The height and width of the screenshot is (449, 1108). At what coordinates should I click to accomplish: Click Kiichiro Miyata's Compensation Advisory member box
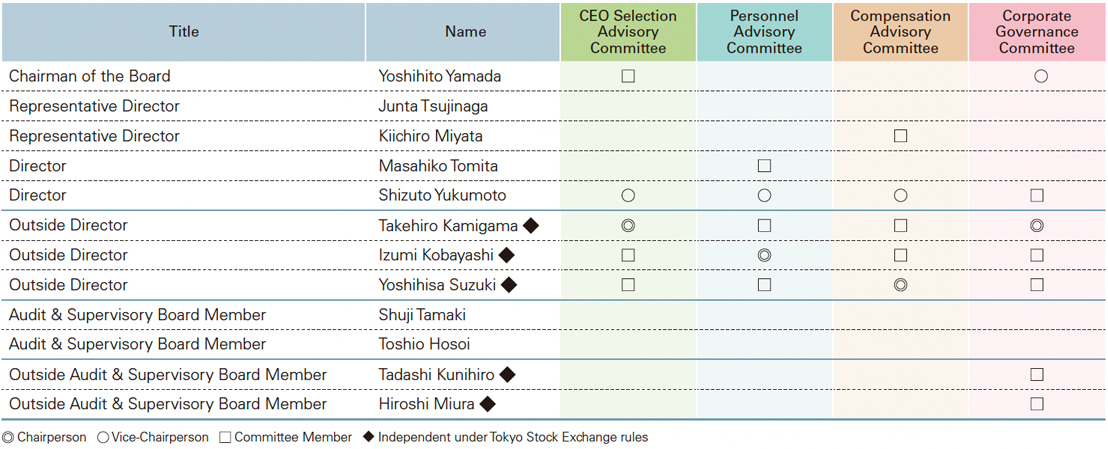pyautogui.click(x=900, y=136)
